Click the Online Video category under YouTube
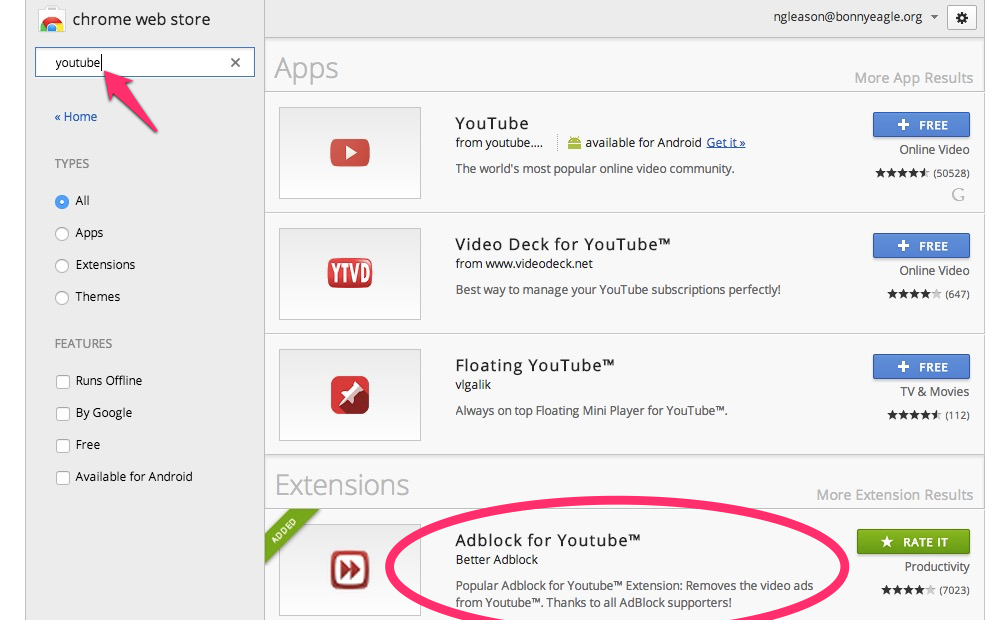1001x620 pixels. pyautogui.click(x=934, y=150)
